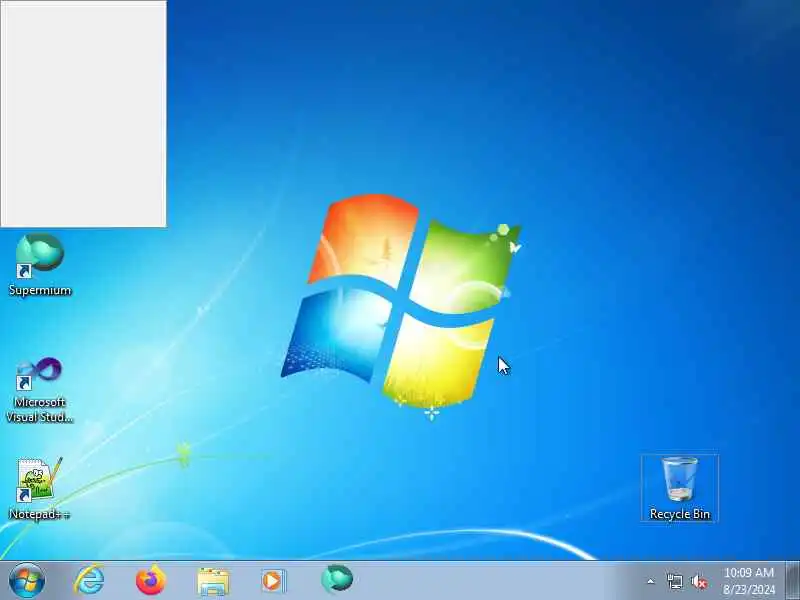The image size is (800, 600).
Task: Launch Internet Explorer from the taskbar
Action: [x=89, y=581]
